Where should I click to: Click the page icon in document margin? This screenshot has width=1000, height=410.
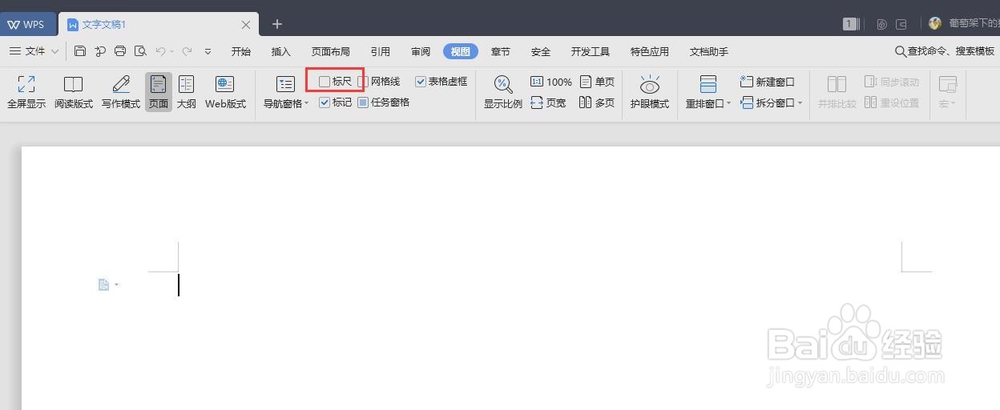(x=103, y=284)
